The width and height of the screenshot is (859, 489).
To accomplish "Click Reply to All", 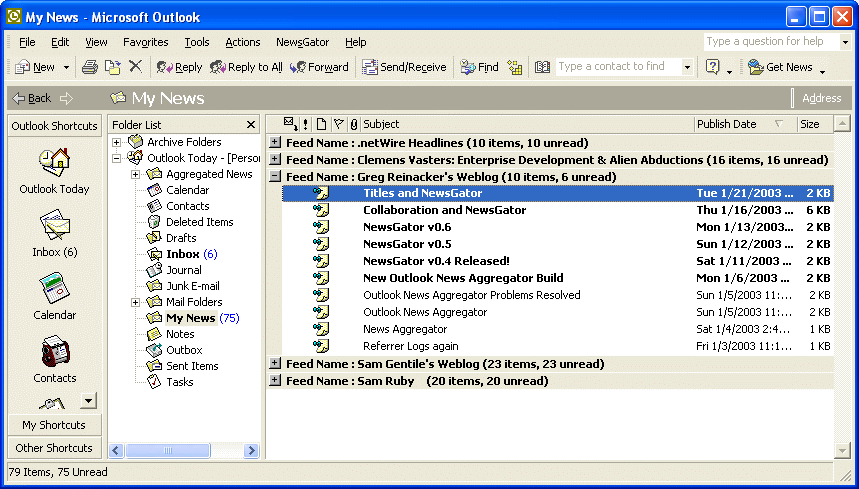I will coord(246,67).
